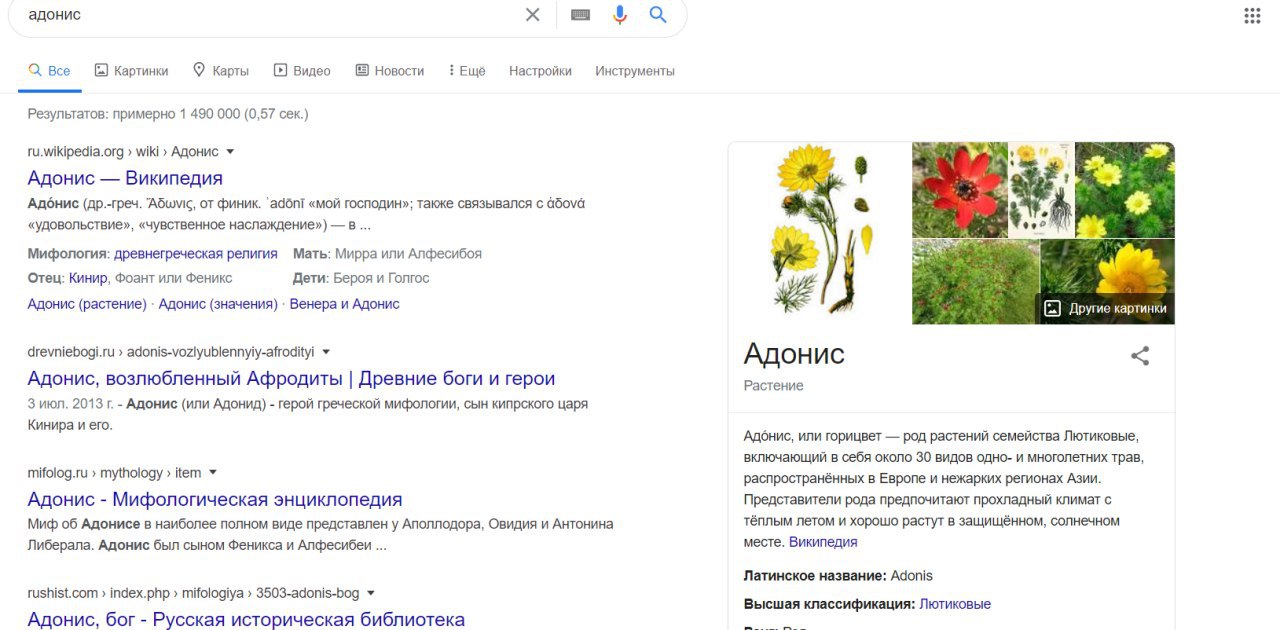
Task: Start voice search with microphone icon
Action: [620, 15]
